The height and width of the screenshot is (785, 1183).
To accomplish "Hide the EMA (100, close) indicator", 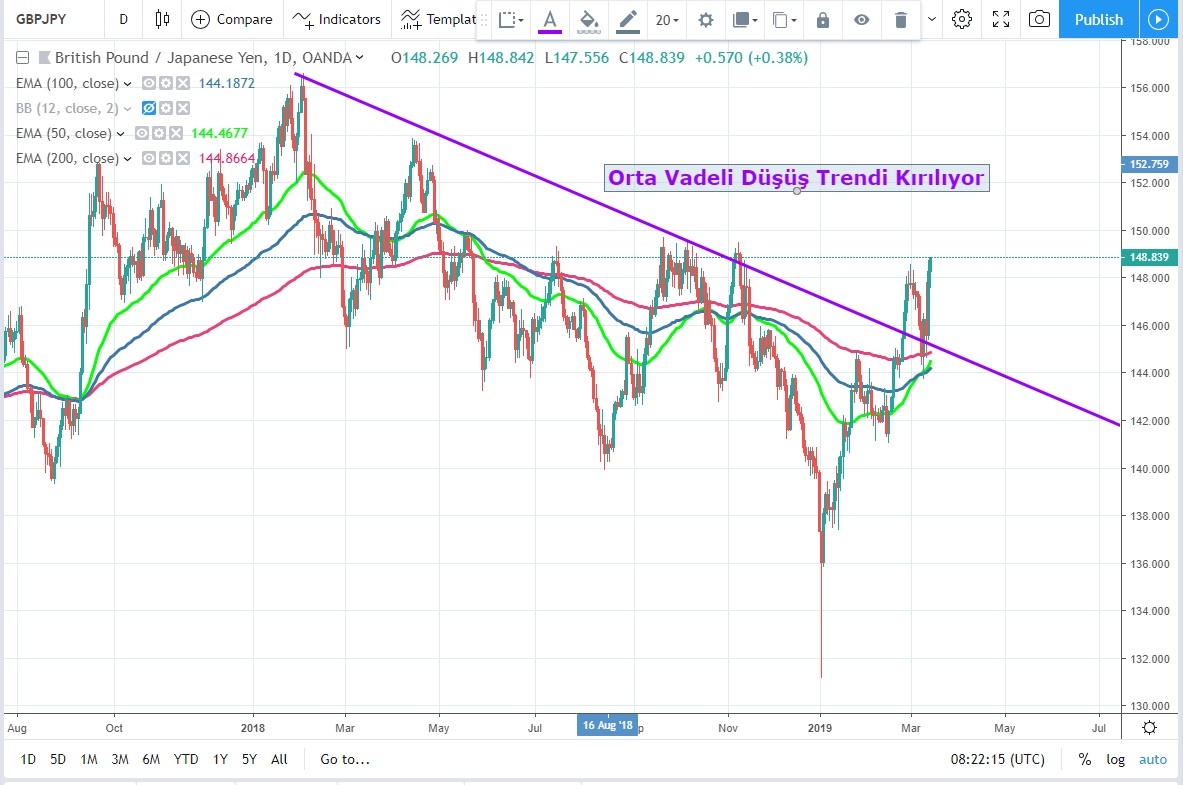I will [149, 83].
